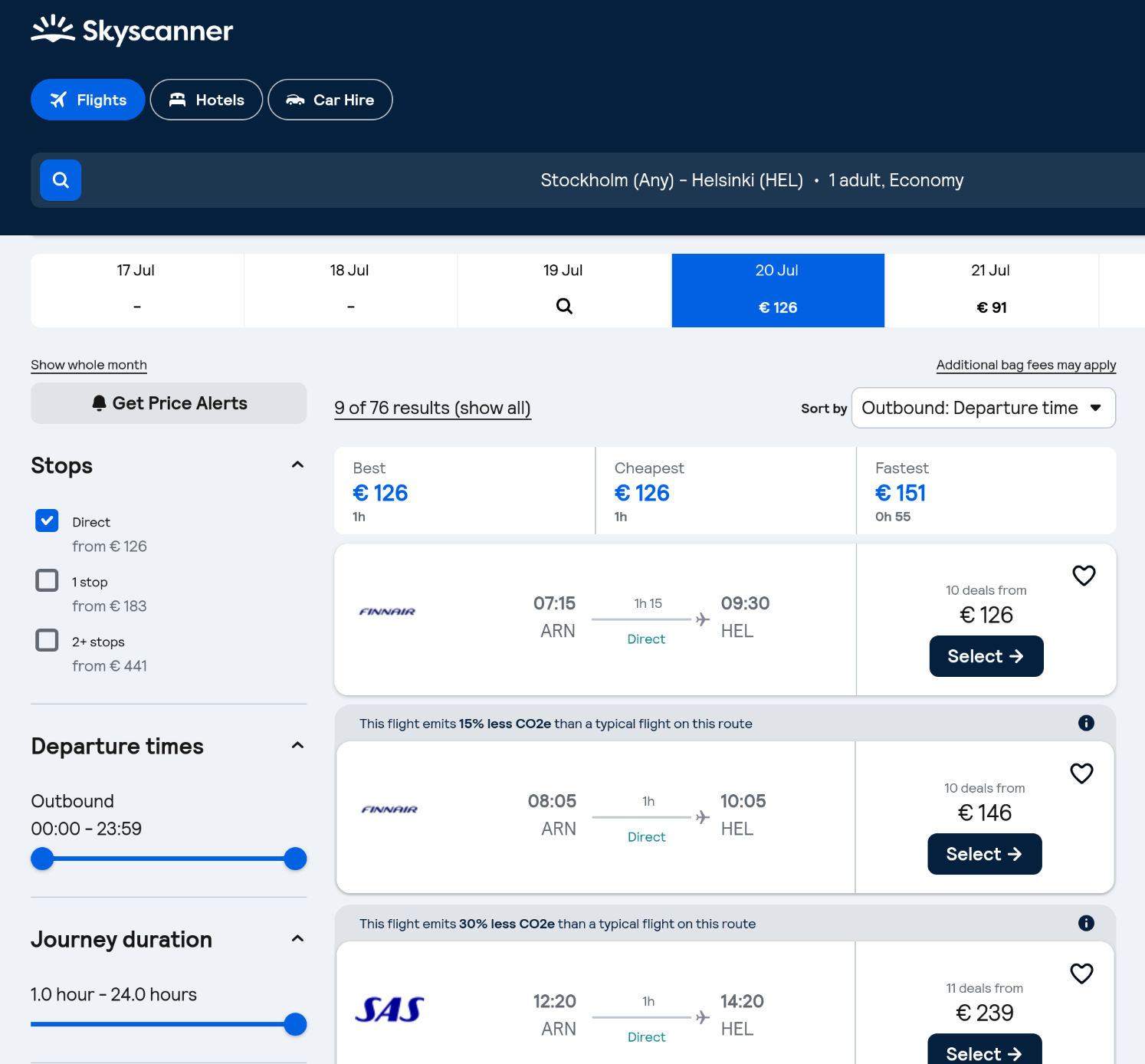Click the left handle of the Outbound time slider
This screenshot has height=1064, width=1145.
(x=42, y=859)
